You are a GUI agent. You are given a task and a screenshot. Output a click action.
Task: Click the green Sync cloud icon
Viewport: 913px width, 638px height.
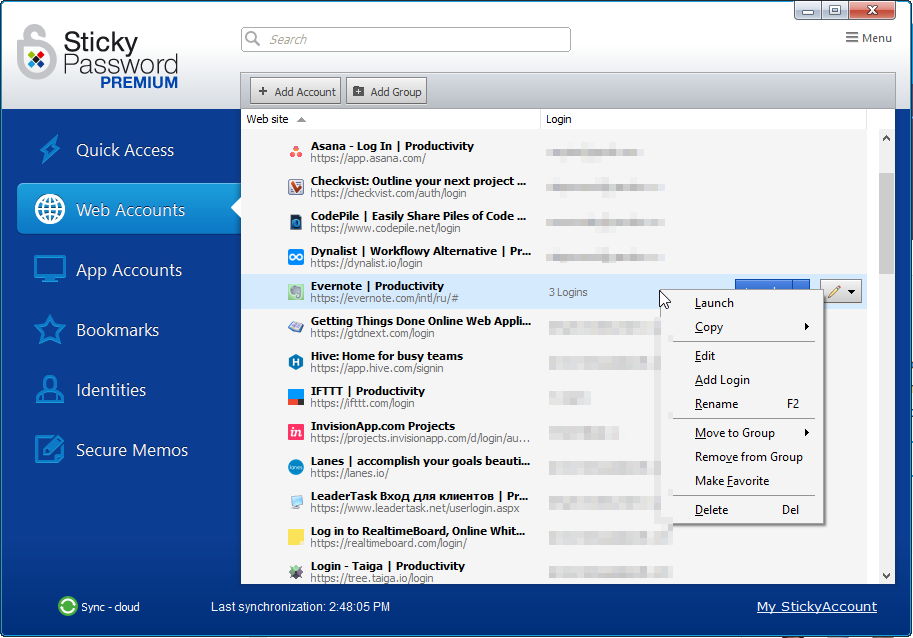tap(68, 607)
